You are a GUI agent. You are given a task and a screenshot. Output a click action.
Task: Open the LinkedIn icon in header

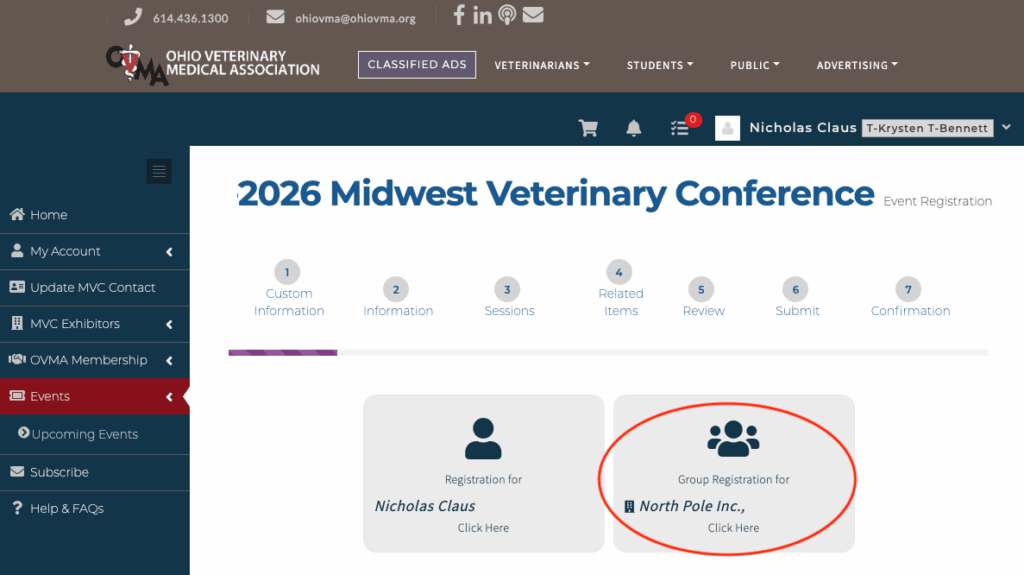point(483,15)
